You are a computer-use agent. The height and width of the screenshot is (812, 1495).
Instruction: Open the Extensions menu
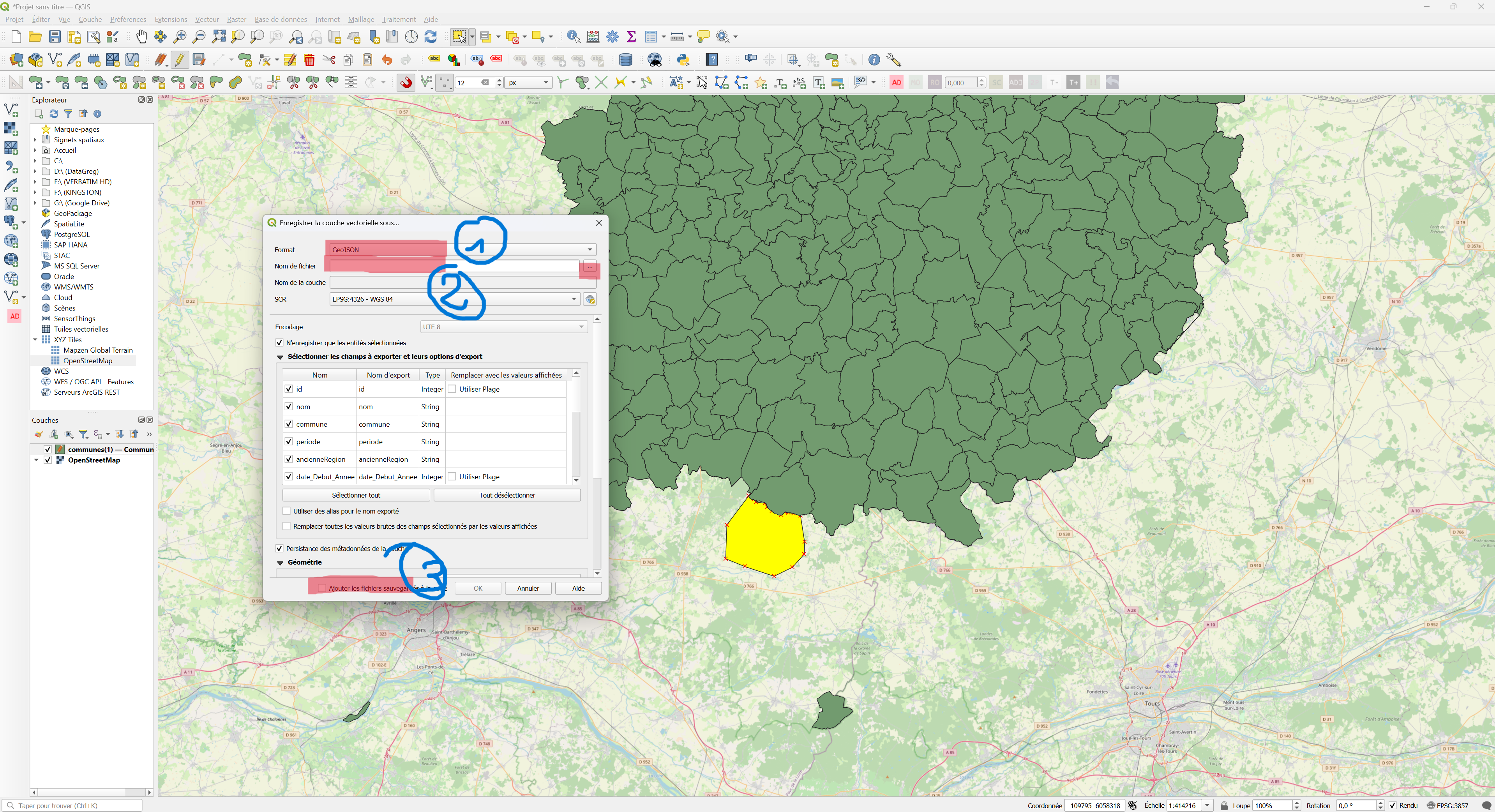[x=171, y=19]
